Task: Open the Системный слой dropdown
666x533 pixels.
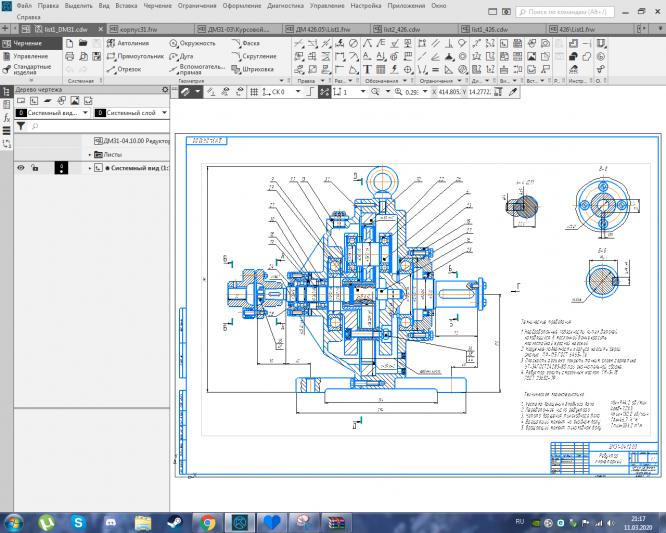Action: pos(132,114)
